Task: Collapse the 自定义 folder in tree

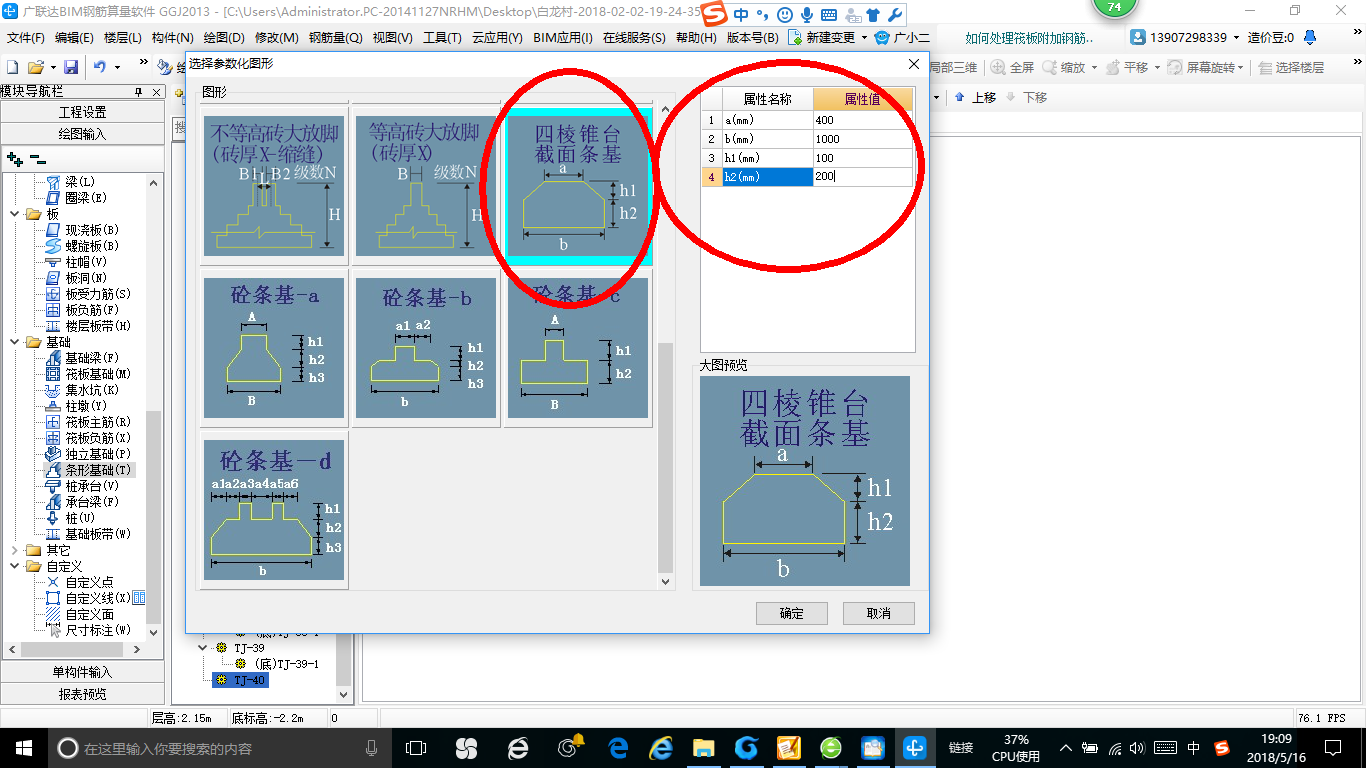Action: click(14, 566)
